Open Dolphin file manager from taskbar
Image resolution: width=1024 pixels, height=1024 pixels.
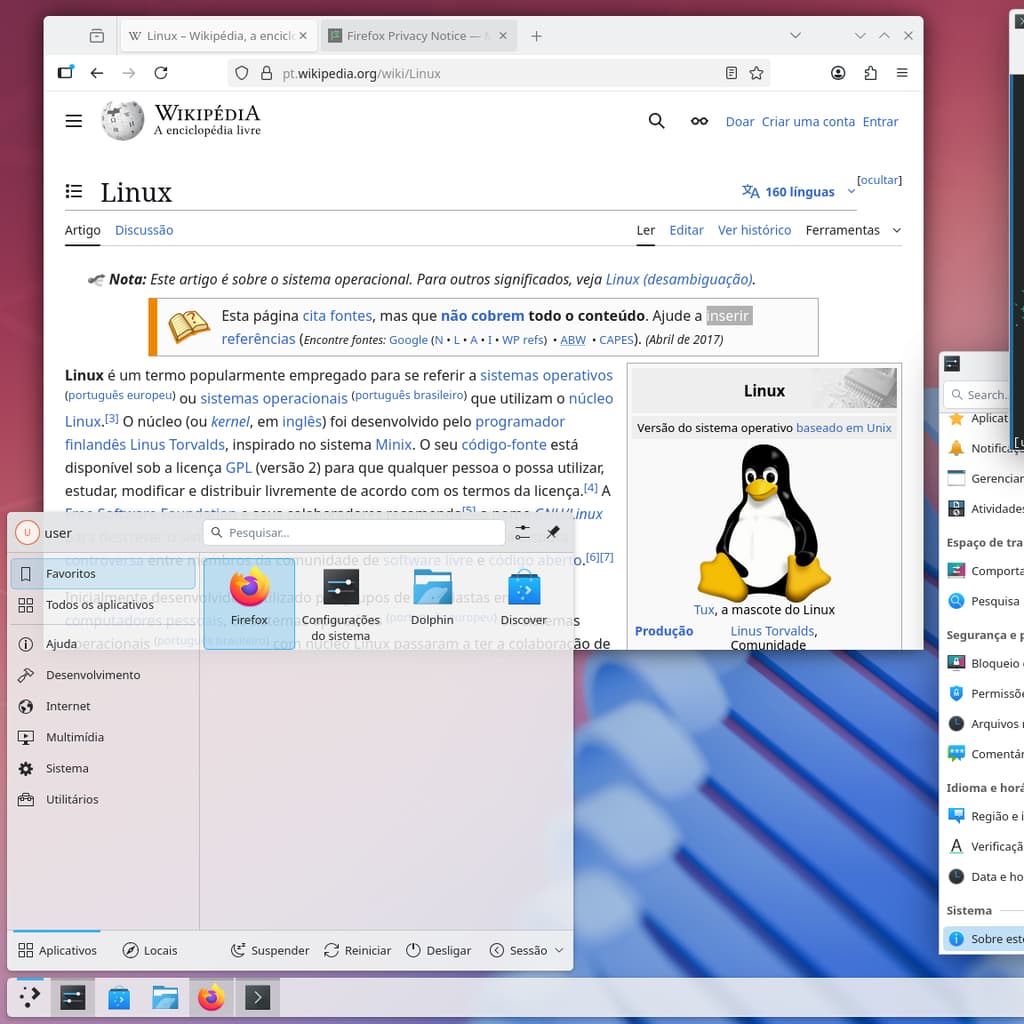tap(165, 997)
